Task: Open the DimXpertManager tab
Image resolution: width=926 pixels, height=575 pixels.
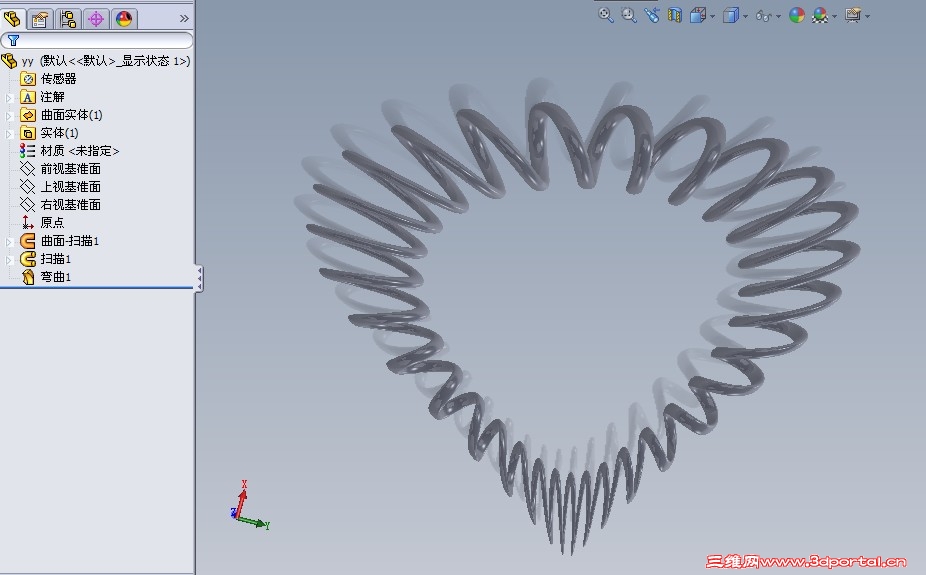Action: point(96,19)
